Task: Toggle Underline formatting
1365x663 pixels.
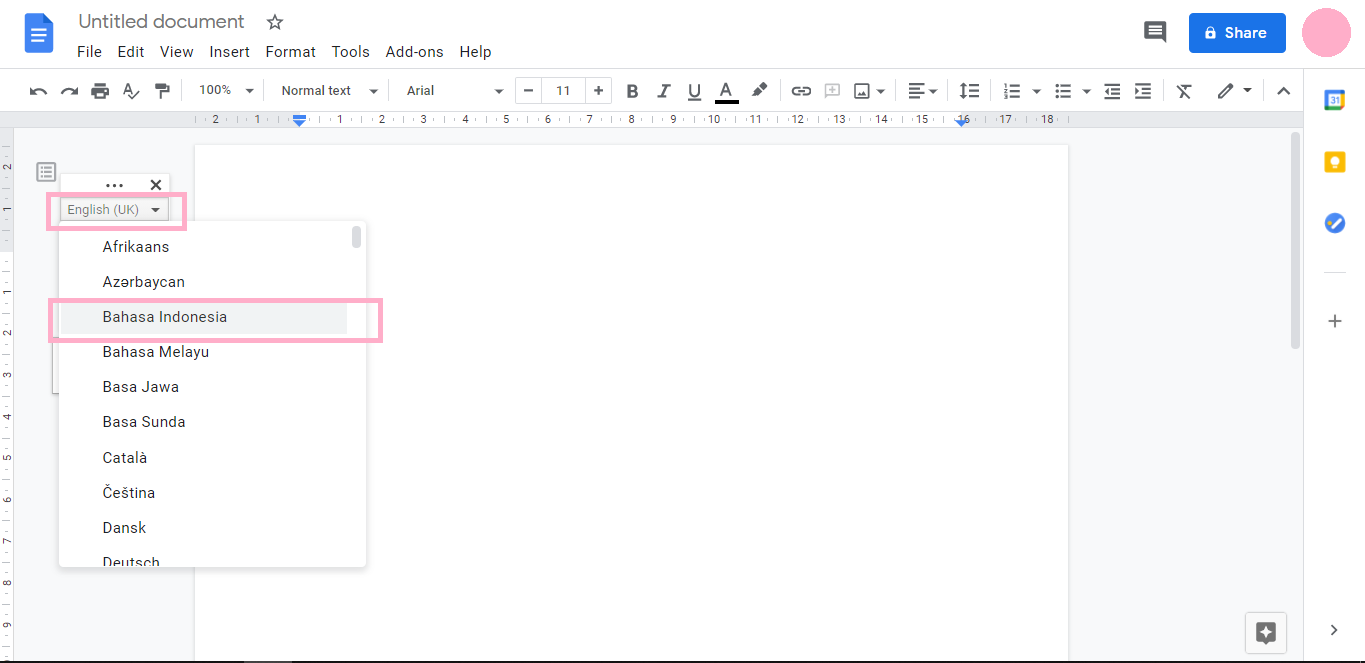Action: click(694, 91)
